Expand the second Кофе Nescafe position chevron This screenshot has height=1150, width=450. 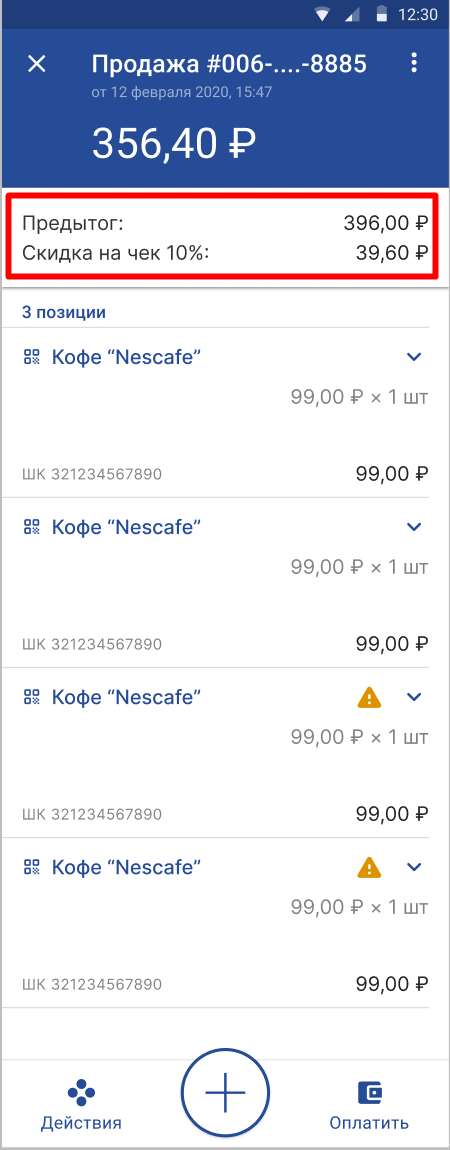click(x=414, y=527)
